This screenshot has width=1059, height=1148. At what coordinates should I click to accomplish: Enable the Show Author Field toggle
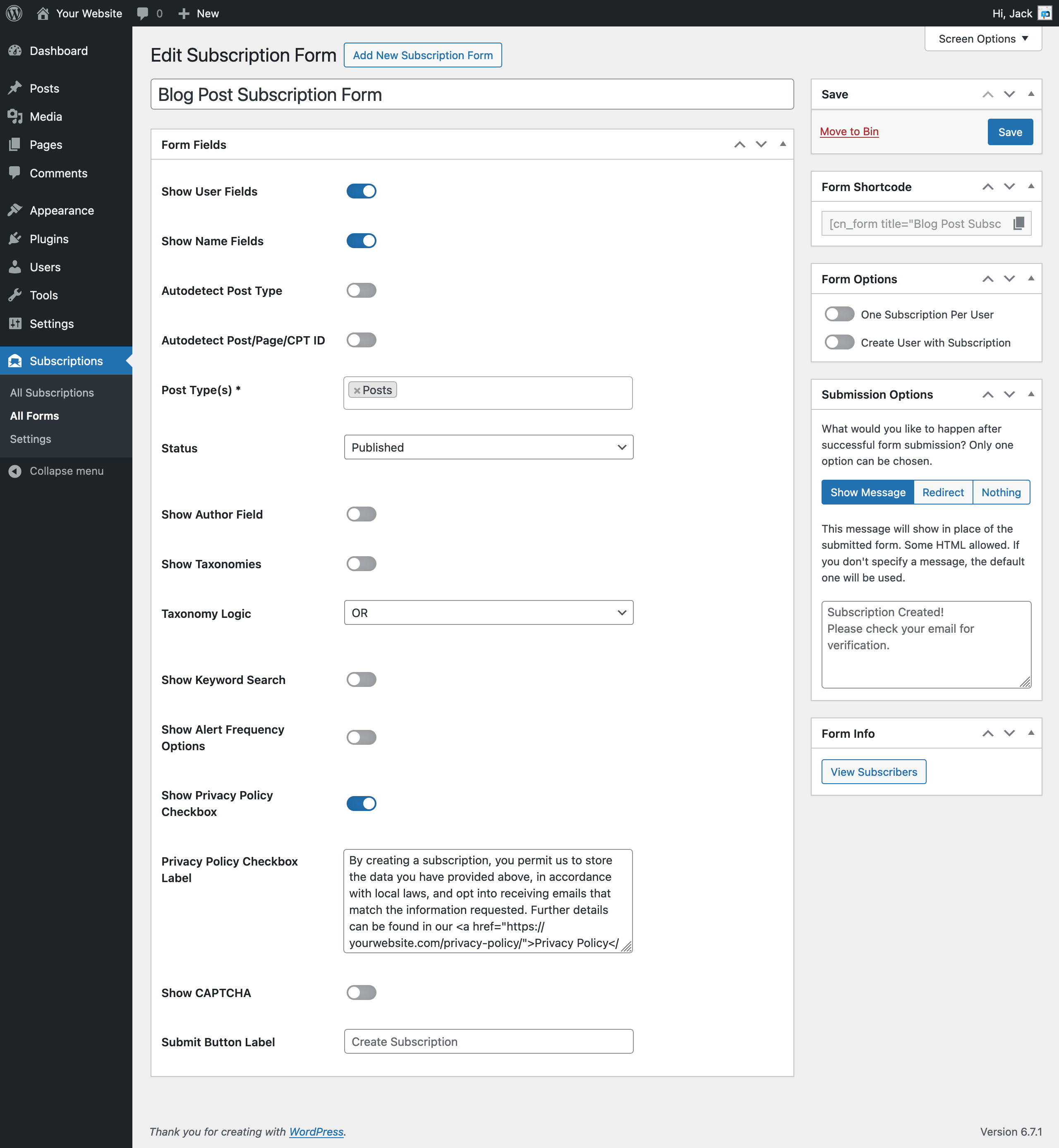coord(362,514)
